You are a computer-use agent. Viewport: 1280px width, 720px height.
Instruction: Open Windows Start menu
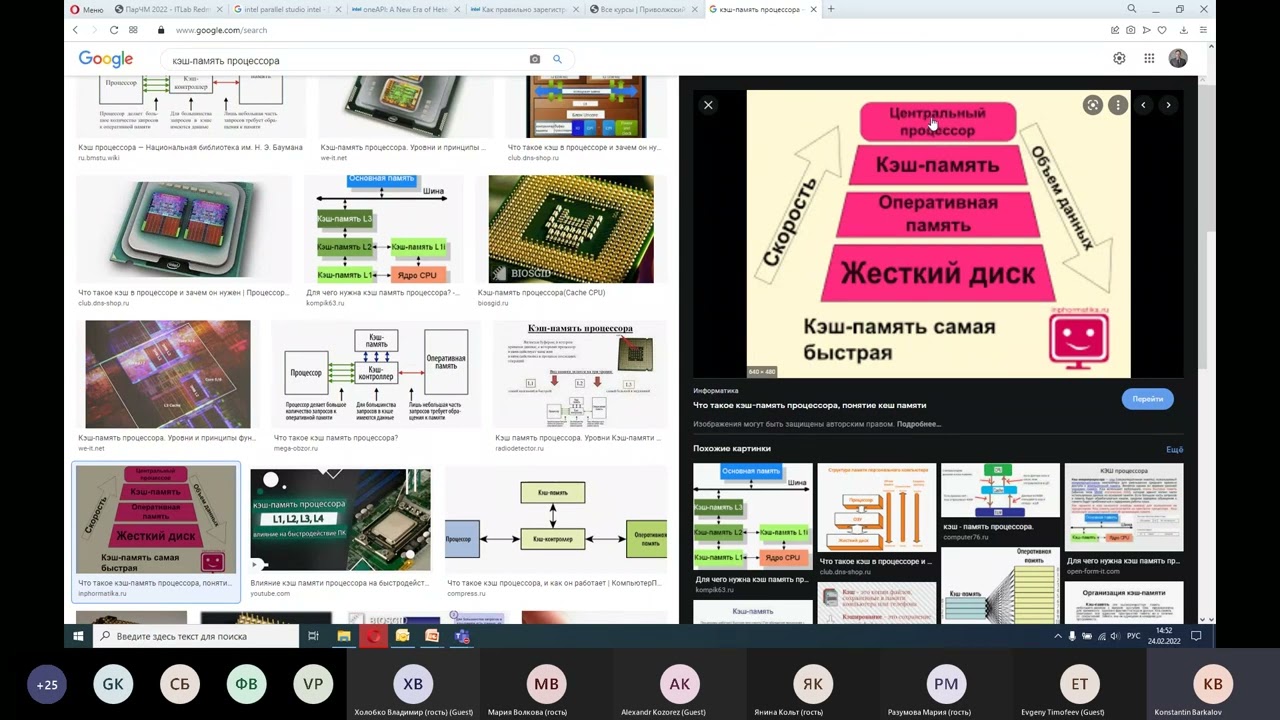click(x=78, y=635)
